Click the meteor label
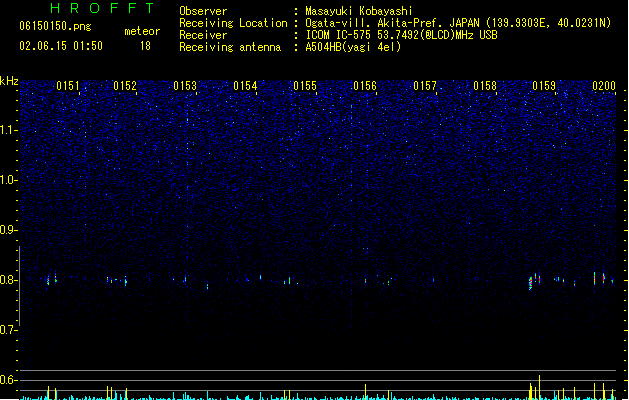This screenshot has height=400, width=629. [x=142, y=31]
